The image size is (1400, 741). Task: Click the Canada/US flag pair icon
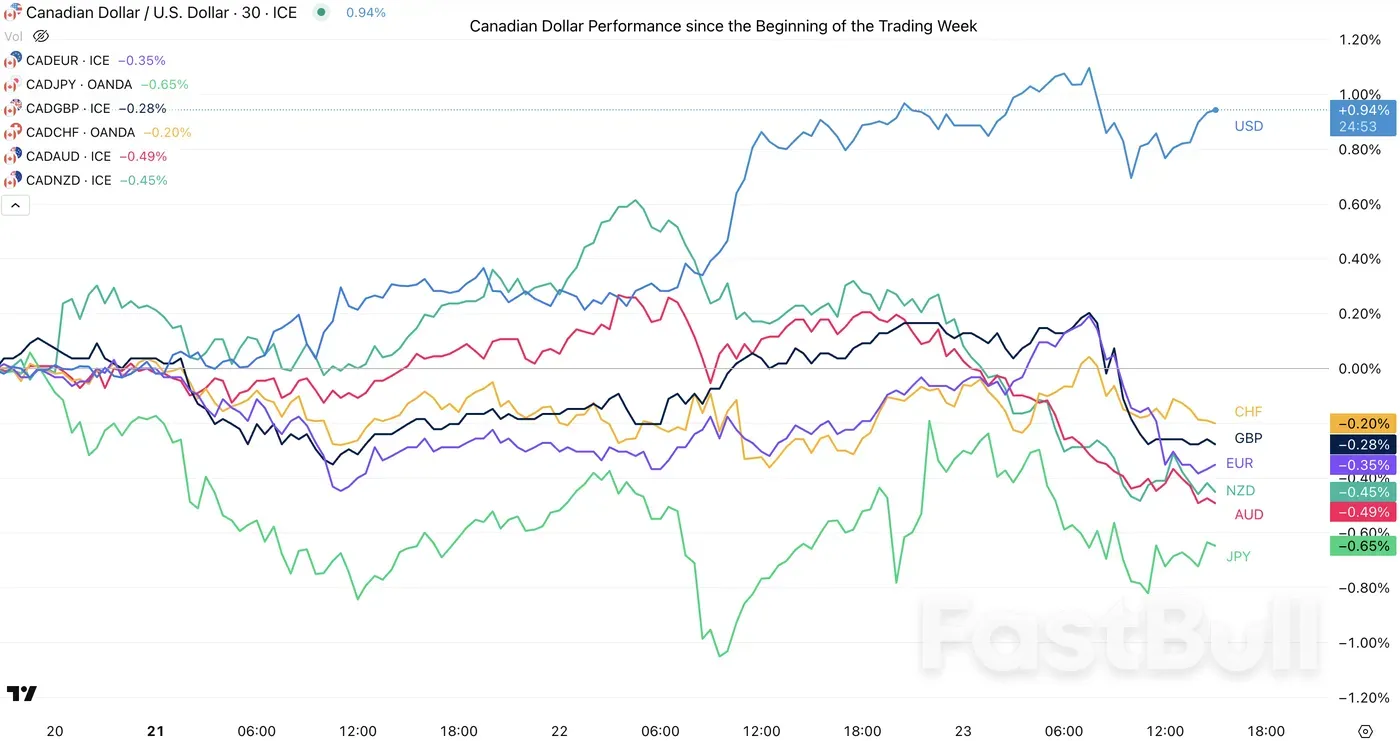tap(13, 13)
